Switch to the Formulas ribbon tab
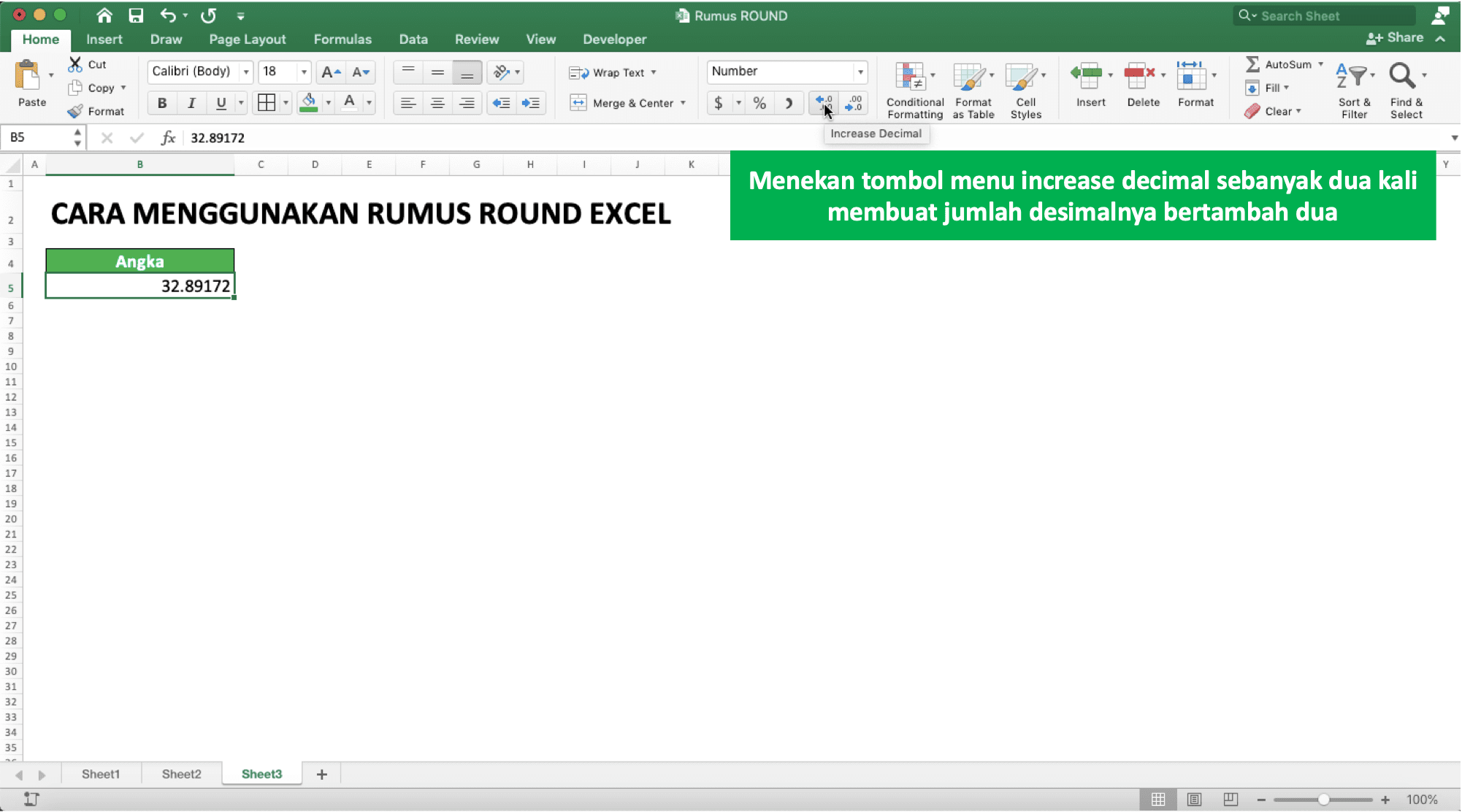This screenshot has height=812, width=1462. point(342,39)
